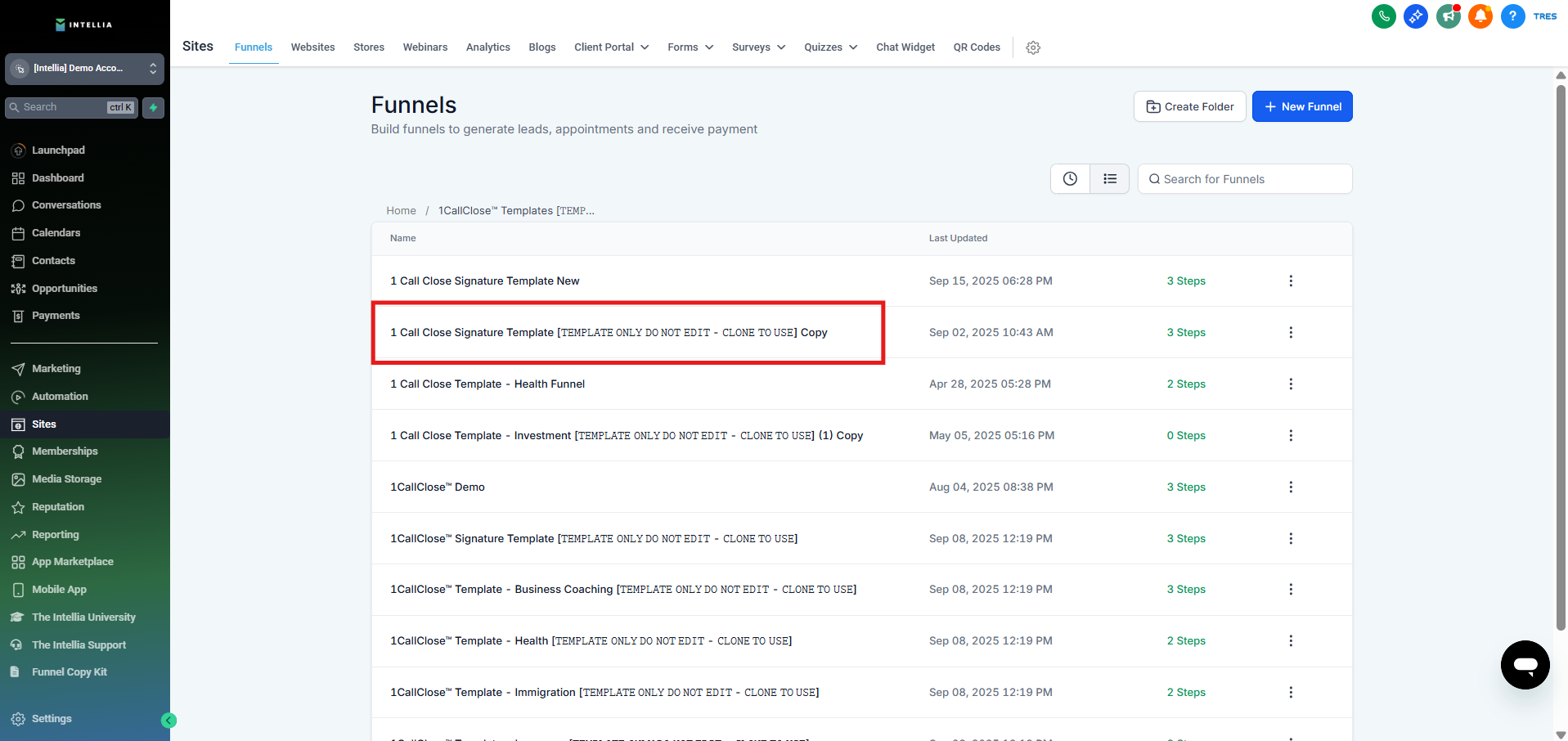This screenshot has height=741, width=1568.
Task: Switch to the Webinars tab
Action: 425,47
